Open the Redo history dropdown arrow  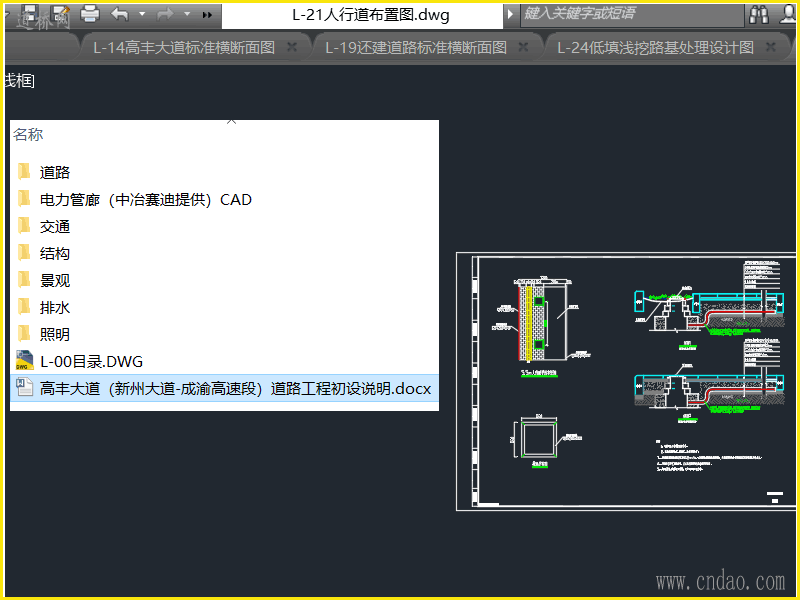tap(187, 14)
